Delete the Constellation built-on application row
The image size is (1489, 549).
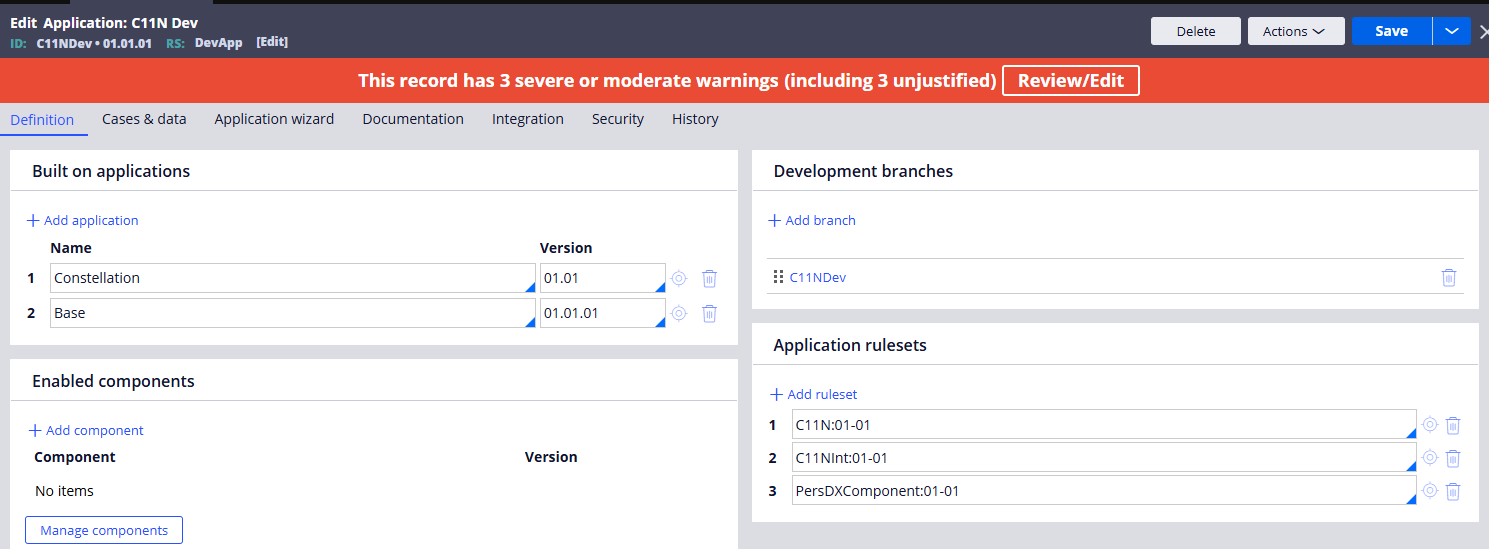[709, 278]
